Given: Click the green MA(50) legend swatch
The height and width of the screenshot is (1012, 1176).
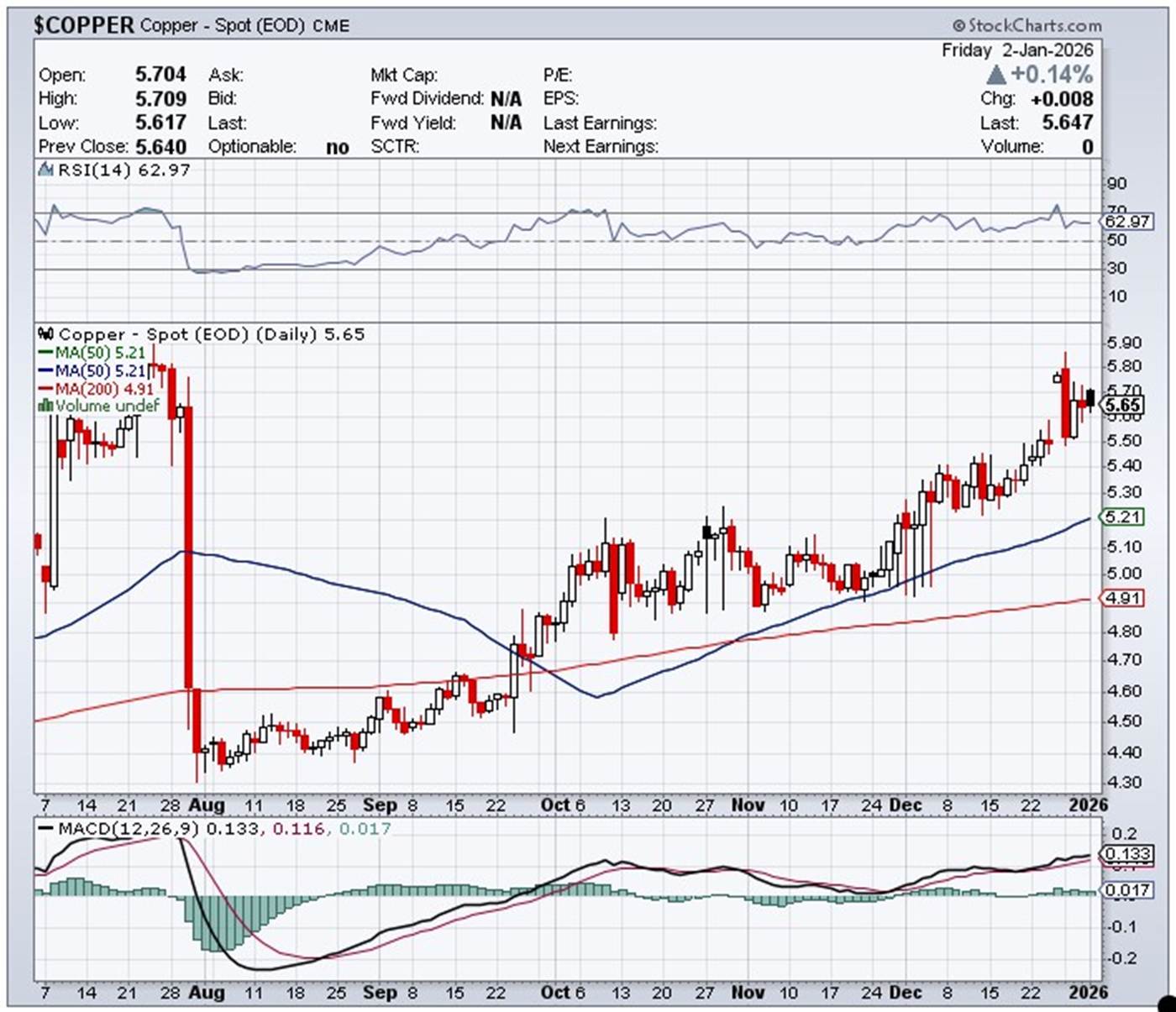Looking at the screenshot, I should 45,354.
